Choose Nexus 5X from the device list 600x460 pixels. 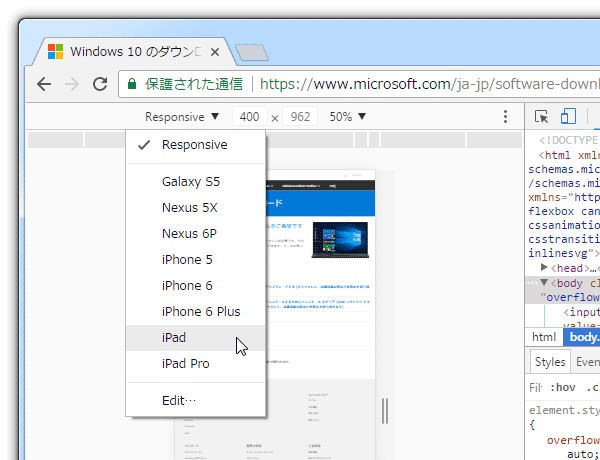[196, 207]
